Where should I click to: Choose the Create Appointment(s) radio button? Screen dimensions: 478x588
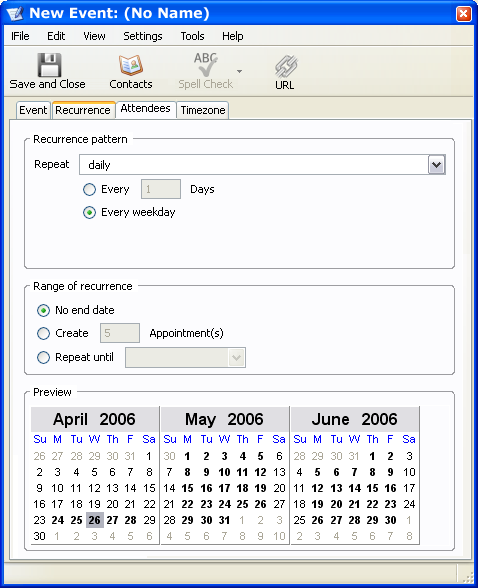[x=43, y=333]
